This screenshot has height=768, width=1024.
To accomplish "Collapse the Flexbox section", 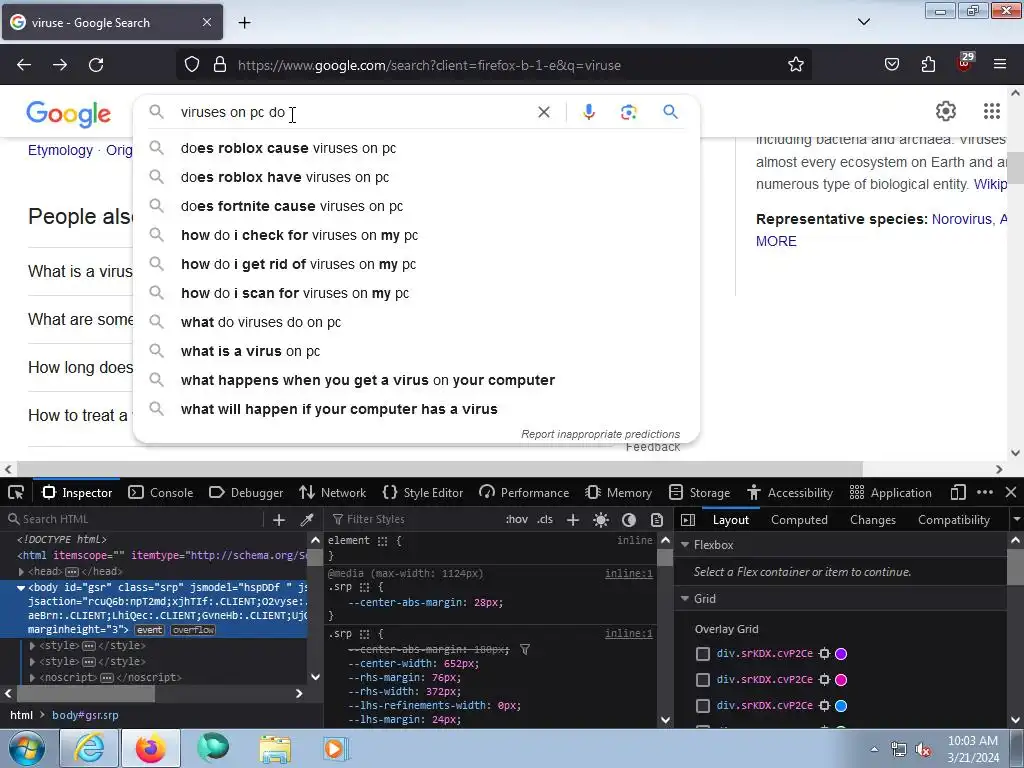I will [x=685, y=545].
